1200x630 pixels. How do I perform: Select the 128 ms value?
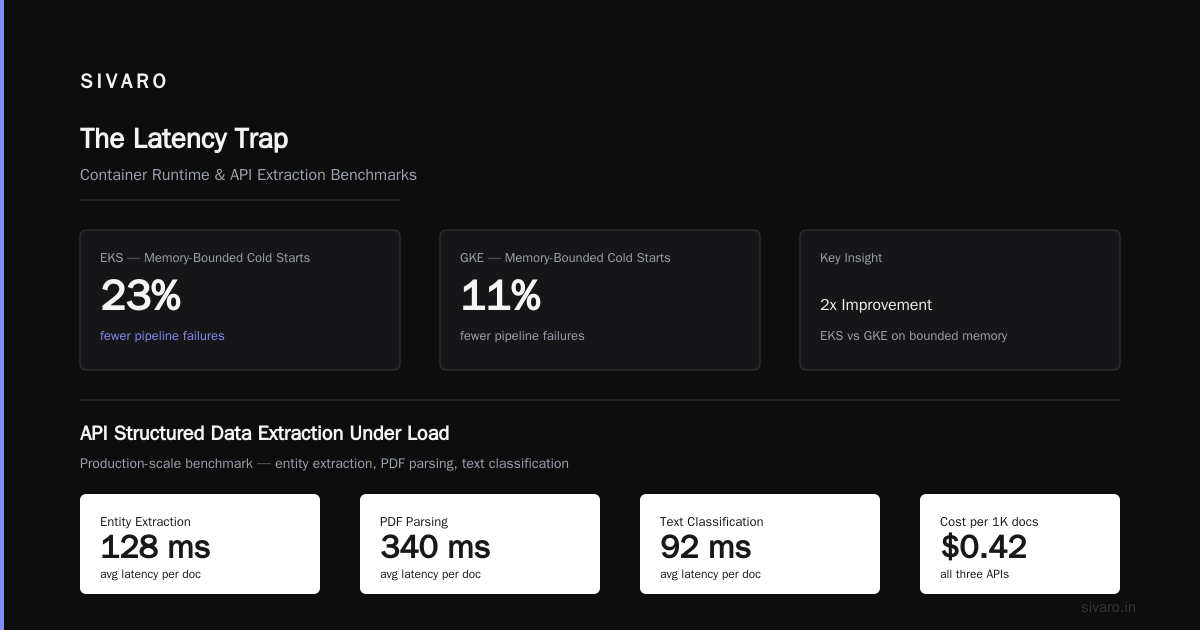(x=155, y=547)
